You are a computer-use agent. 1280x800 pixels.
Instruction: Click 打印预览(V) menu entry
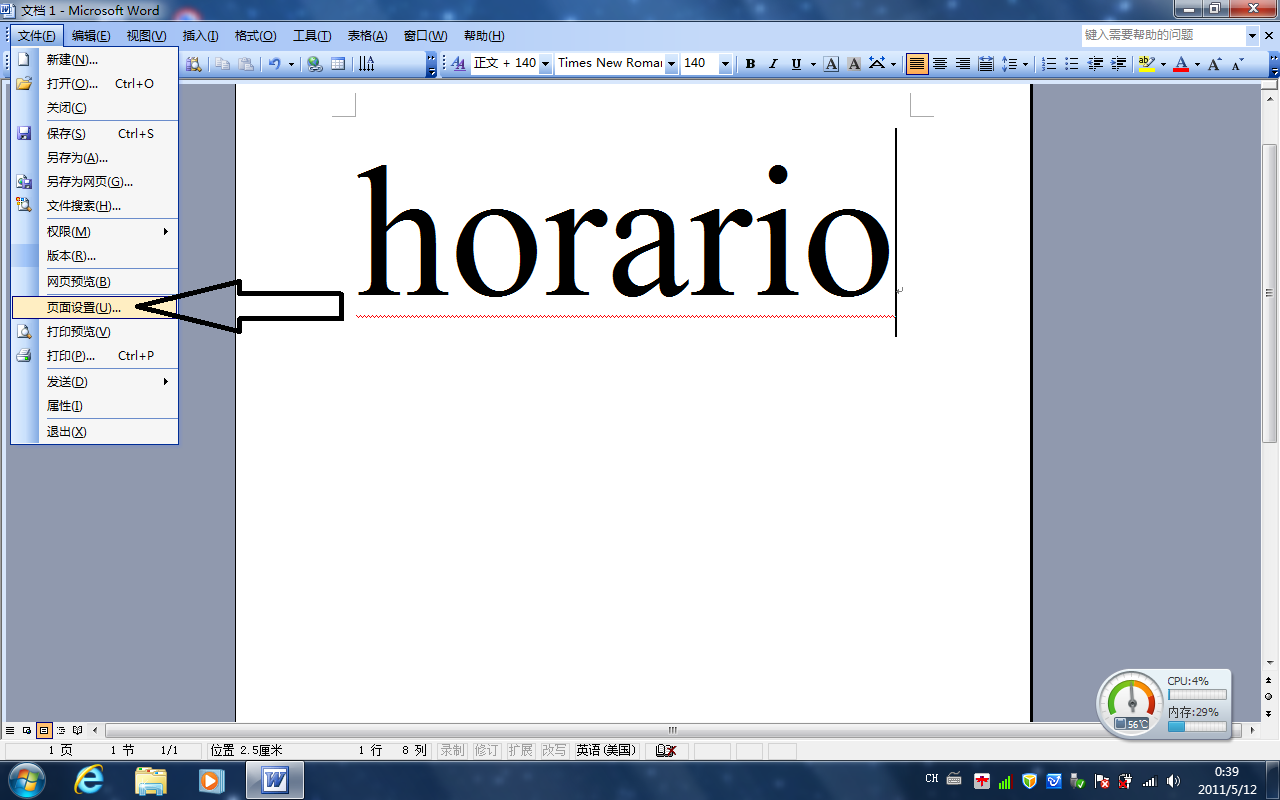pyautogui.click(x=78, y=331)
